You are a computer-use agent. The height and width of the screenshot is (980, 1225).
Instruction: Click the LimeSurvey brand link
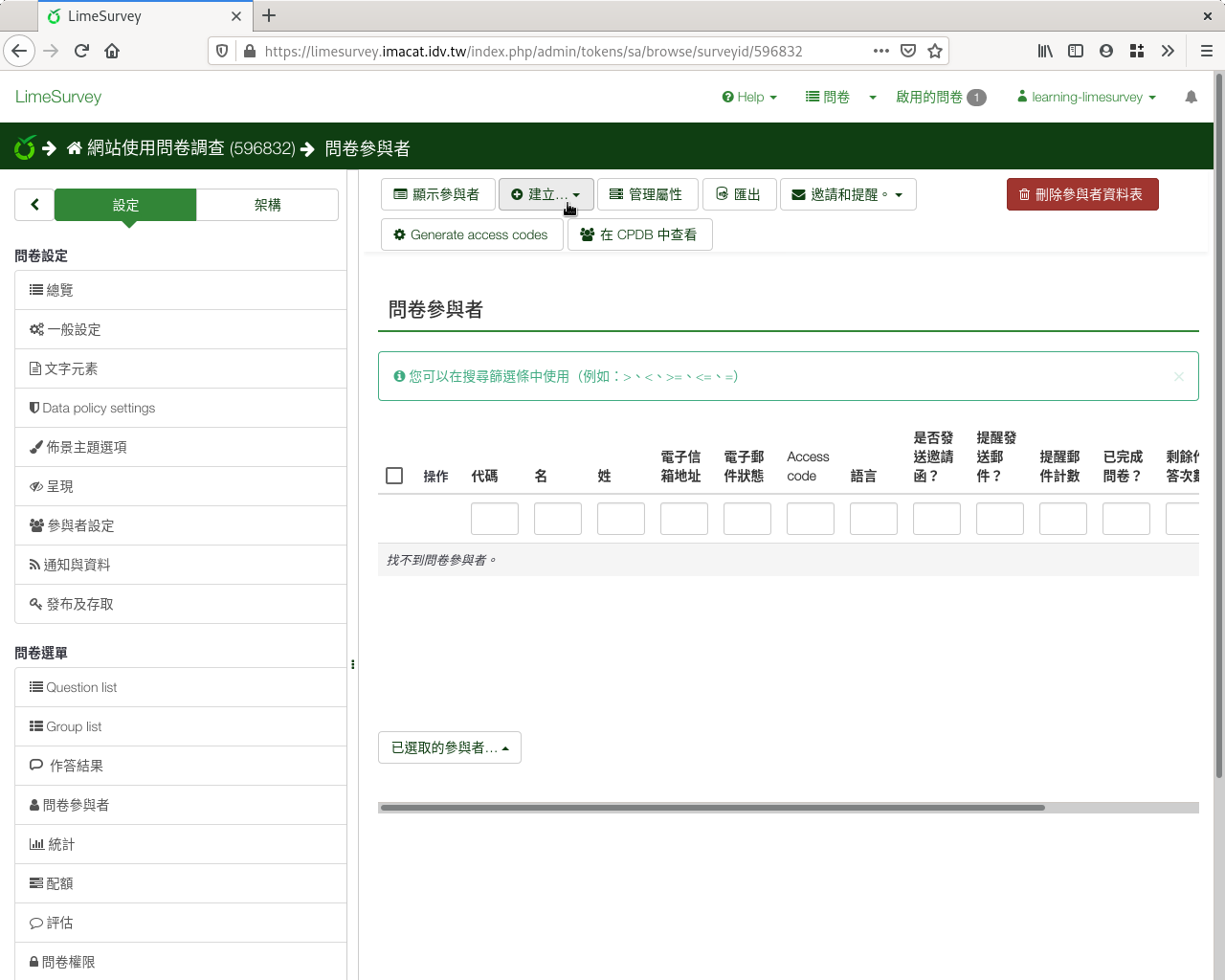(58, 97)
